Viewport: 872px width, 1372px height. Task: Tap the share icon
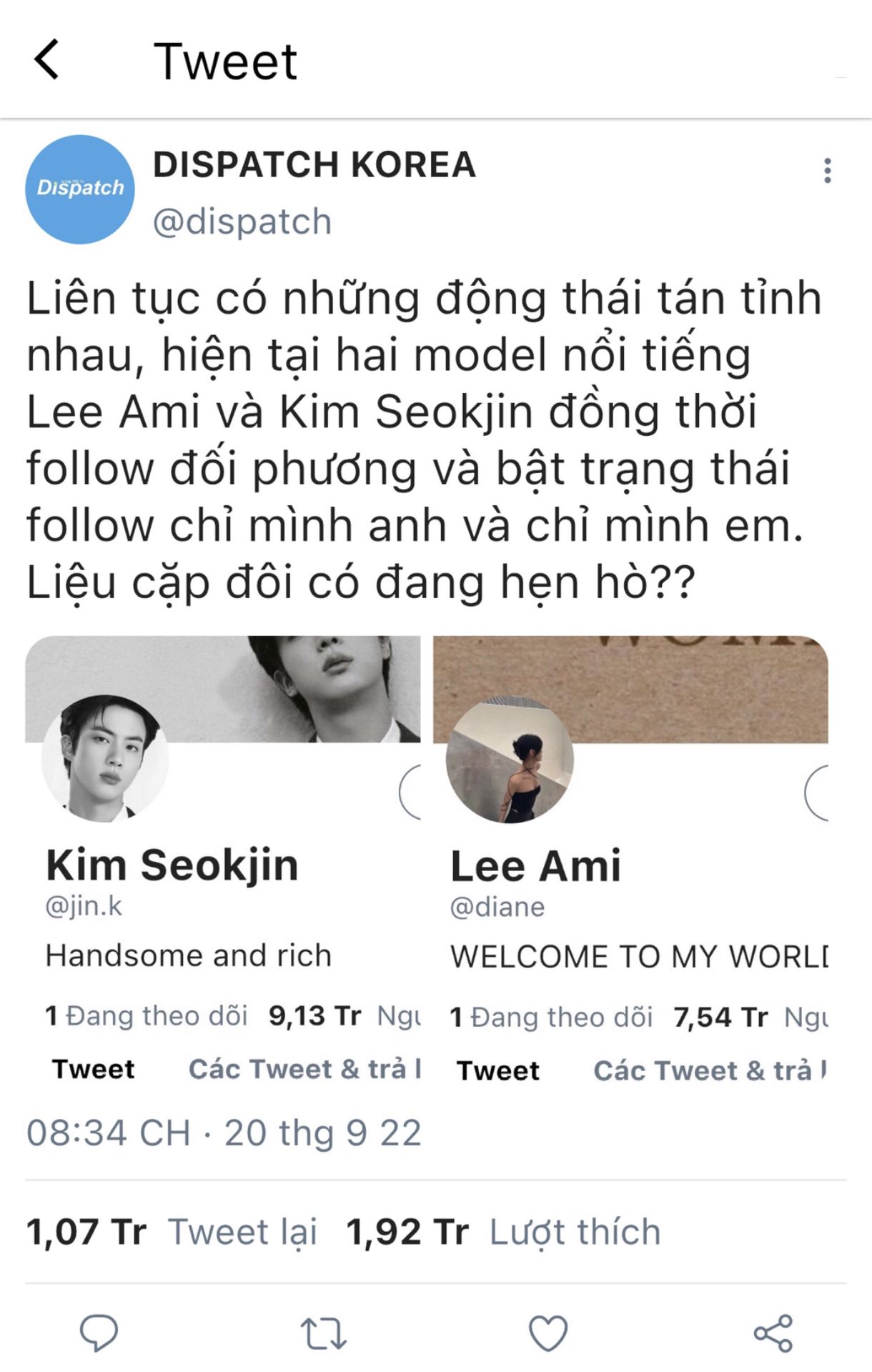(x=773, y=1333)
